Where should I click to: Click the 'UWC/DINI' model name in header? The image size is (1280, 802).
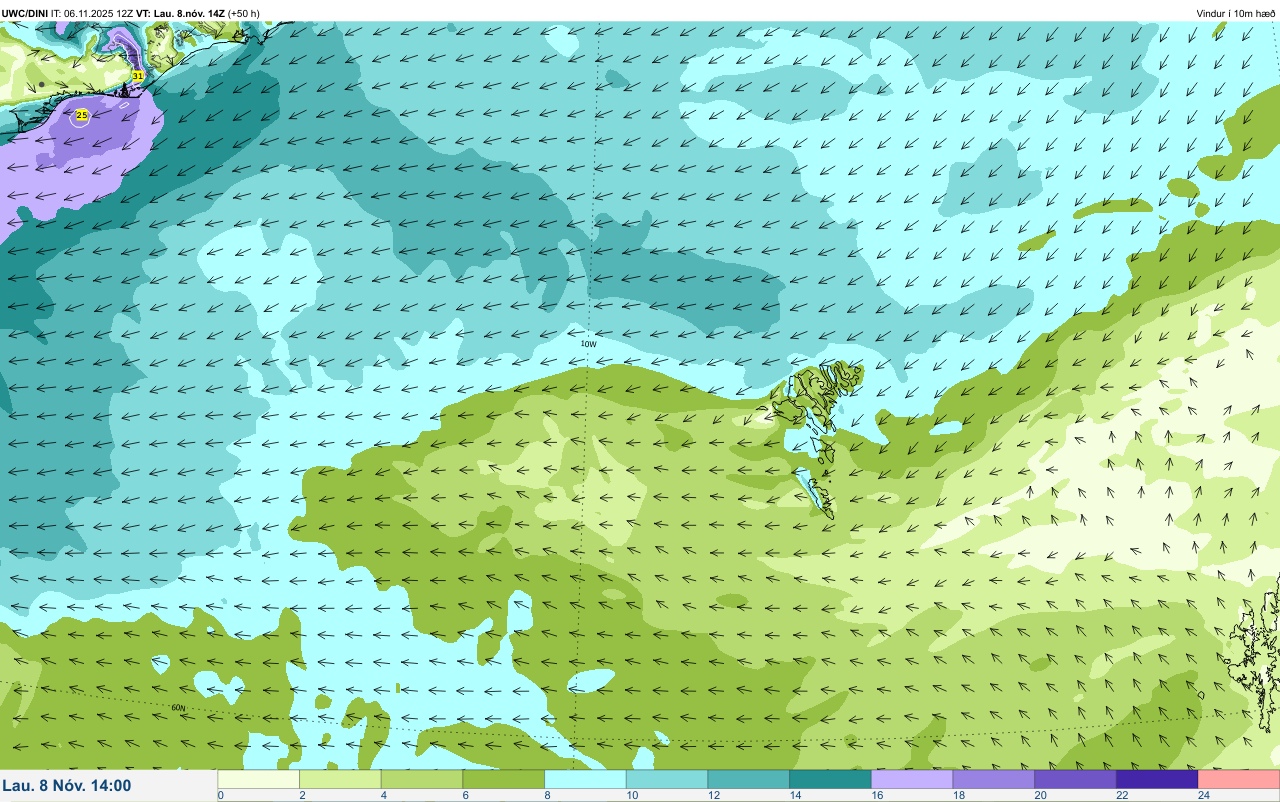click(x=25, y=14)
